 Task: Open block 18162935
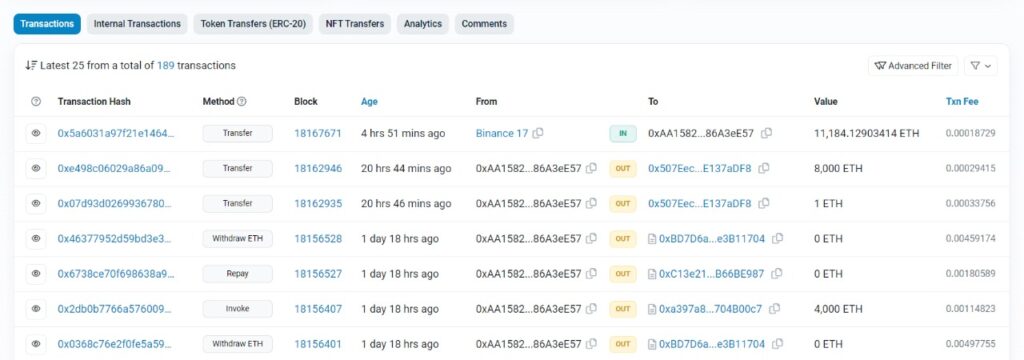pyautogui.click(x=318, y=204)
